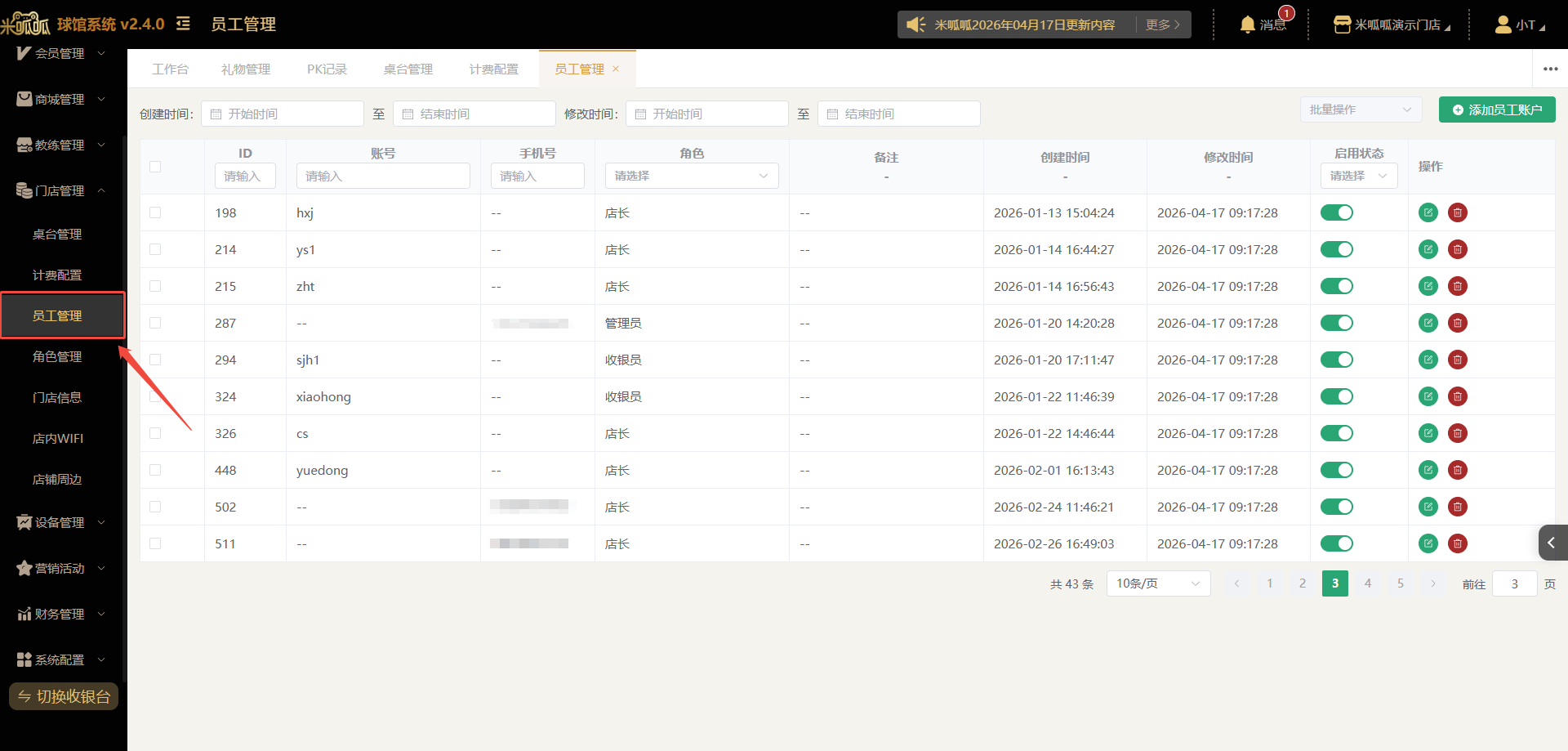The width and height of the screenshot is (1568, 751).
Task: Delete the employee with ID 287
Action: (x=1458, y=323)
